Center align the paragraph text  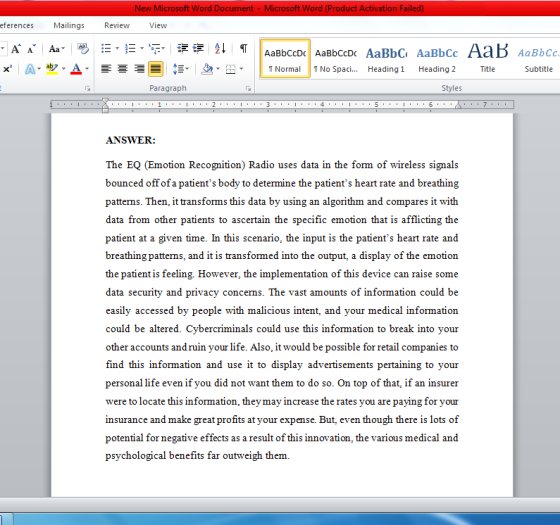[122, 69]
